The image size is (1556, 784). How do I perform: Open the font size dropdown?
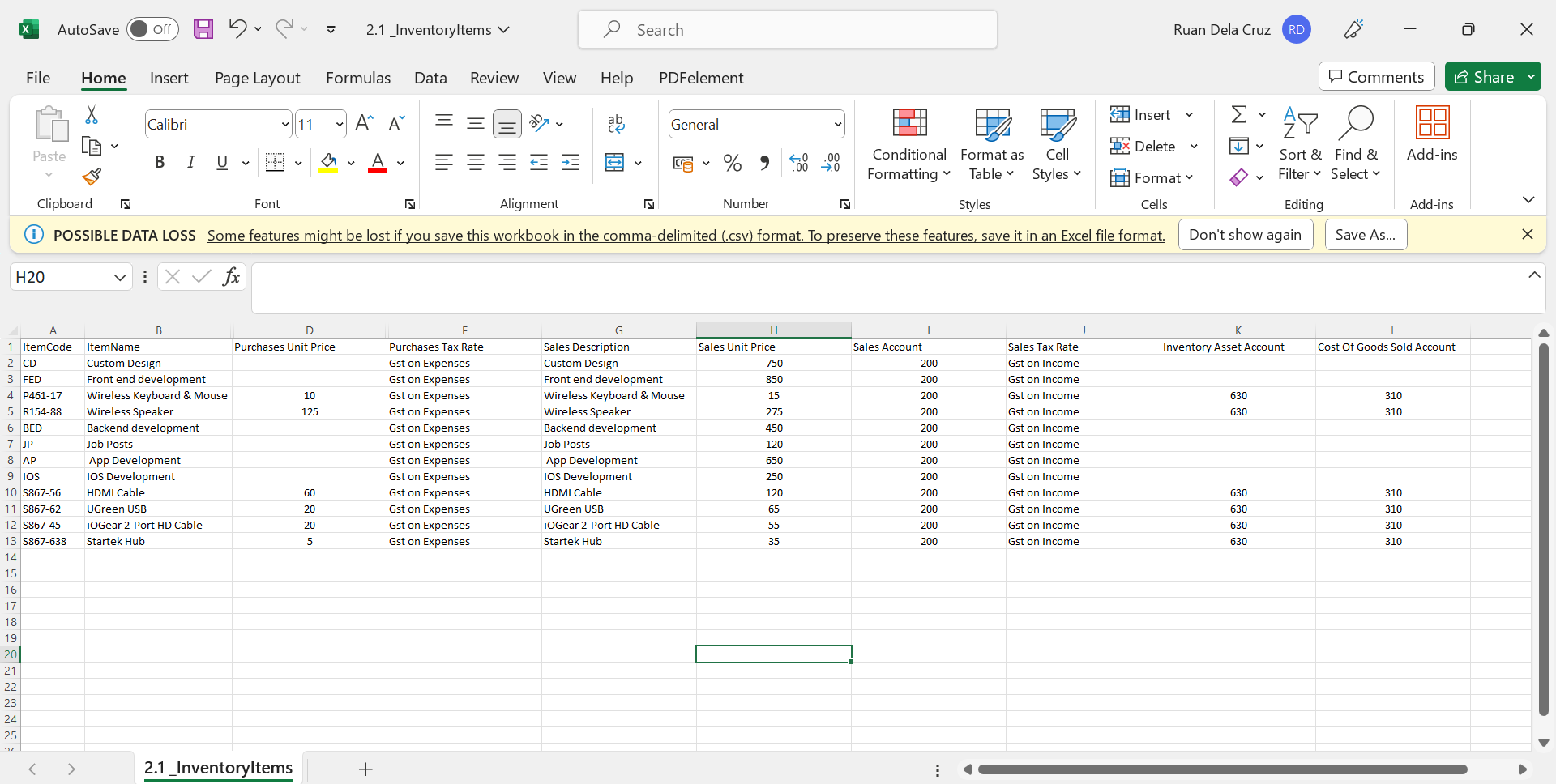339,125
